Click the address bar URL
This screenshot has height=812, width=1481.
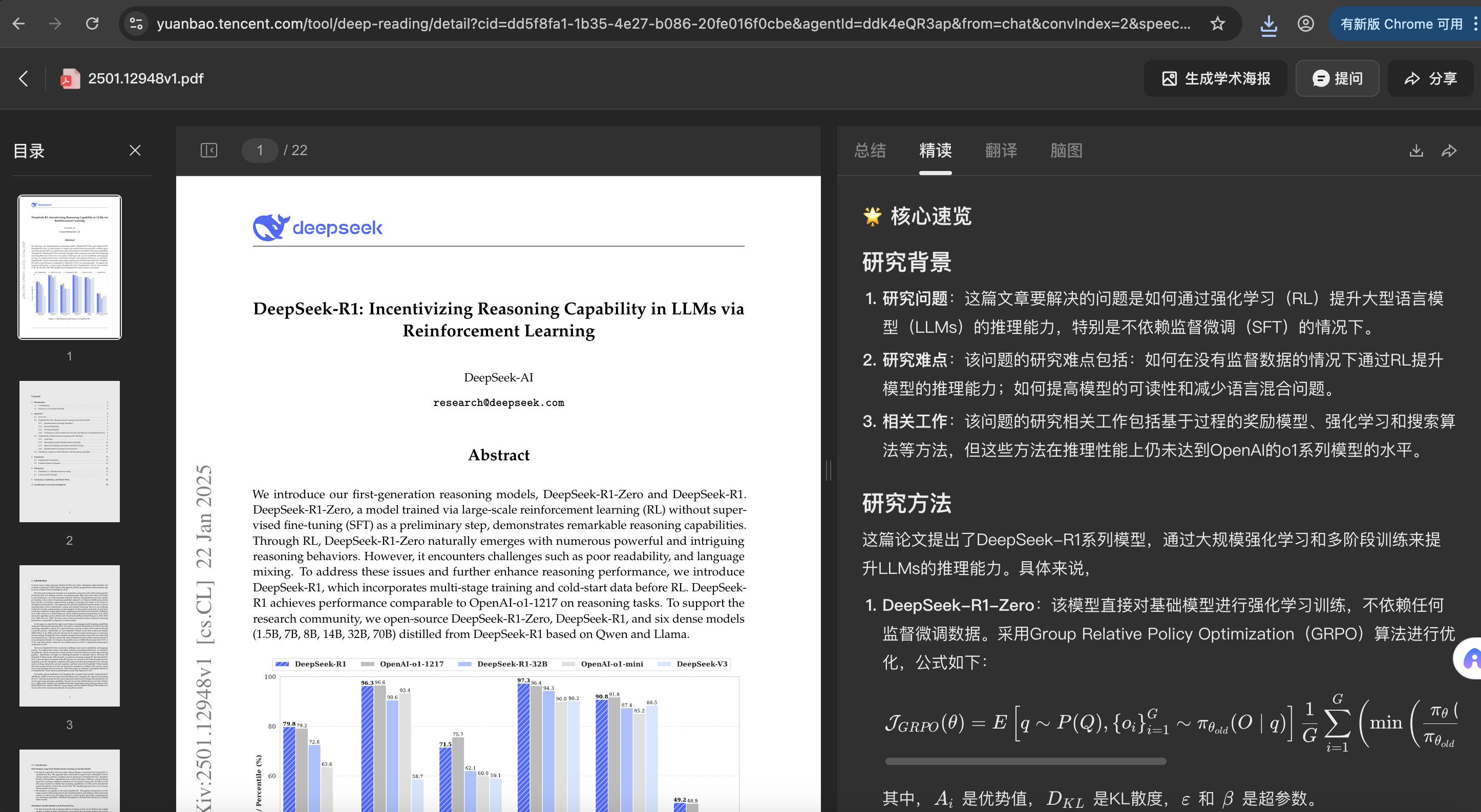click(673, 24)
